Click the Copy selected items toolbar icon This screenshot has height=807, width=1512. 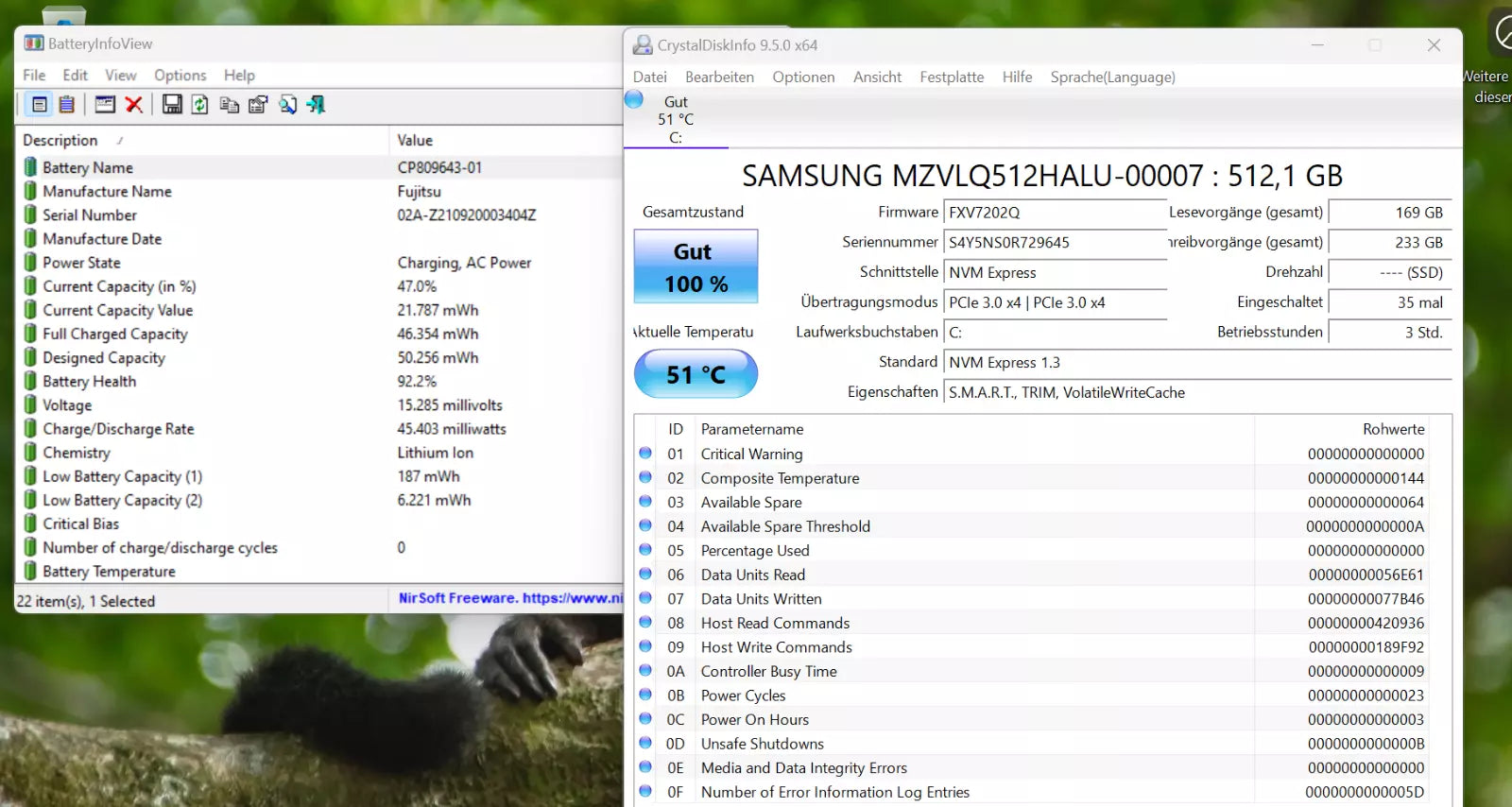(229, 105)
